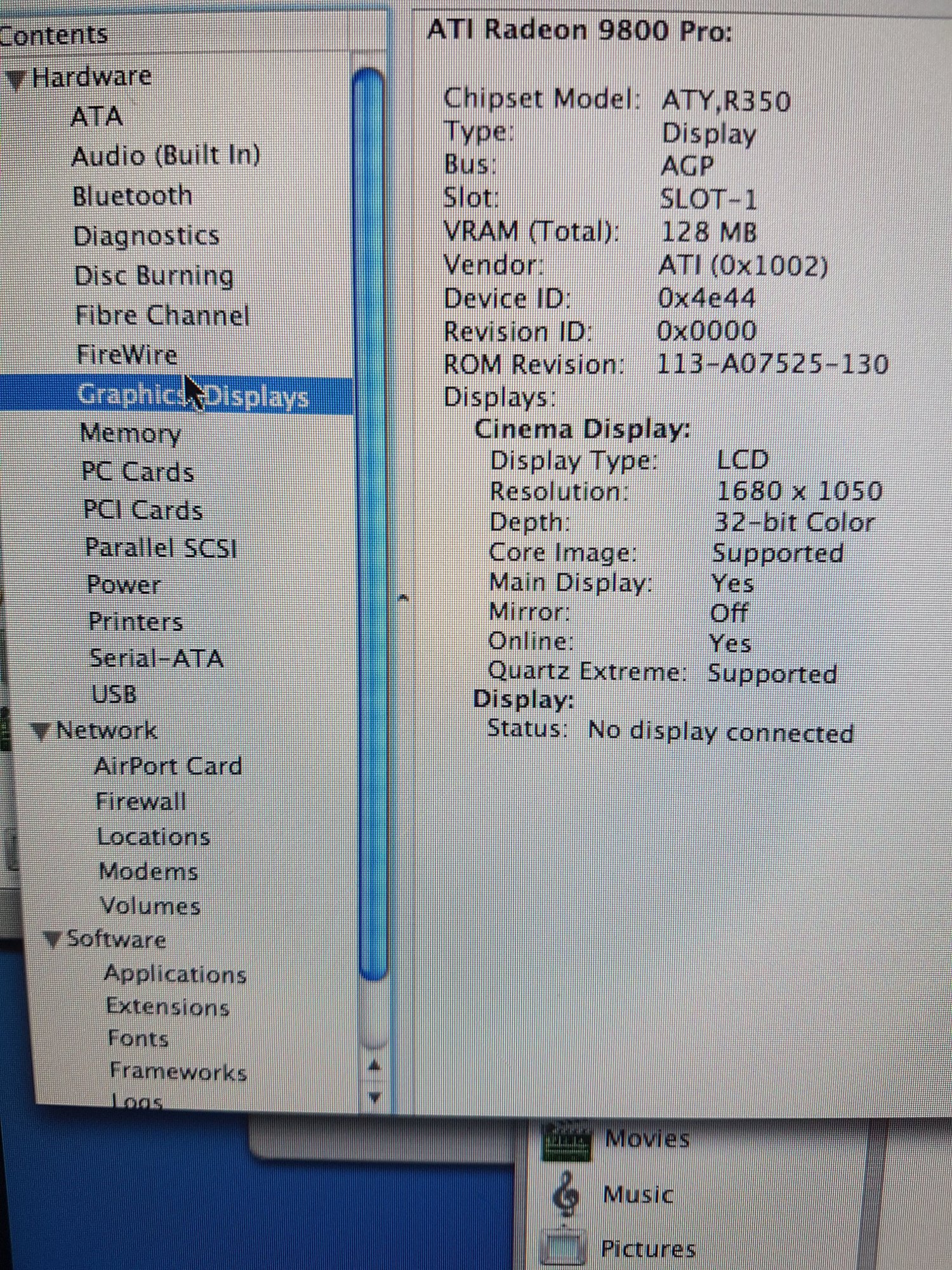
Task: Select Fonts under Software
Action: (138, 1039)
